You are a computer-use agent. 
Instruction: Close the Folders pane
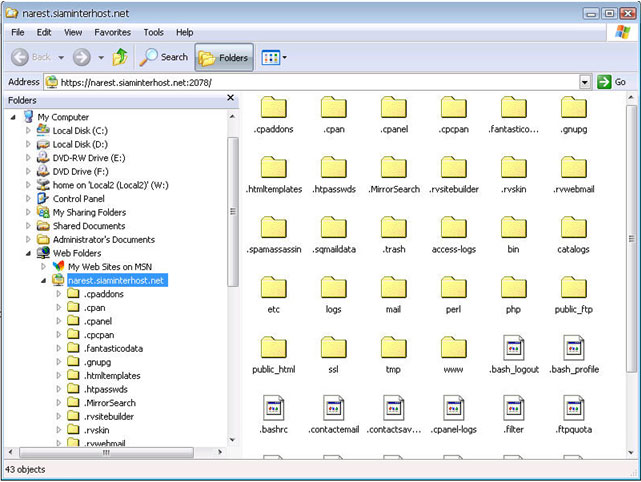[231, 99]
